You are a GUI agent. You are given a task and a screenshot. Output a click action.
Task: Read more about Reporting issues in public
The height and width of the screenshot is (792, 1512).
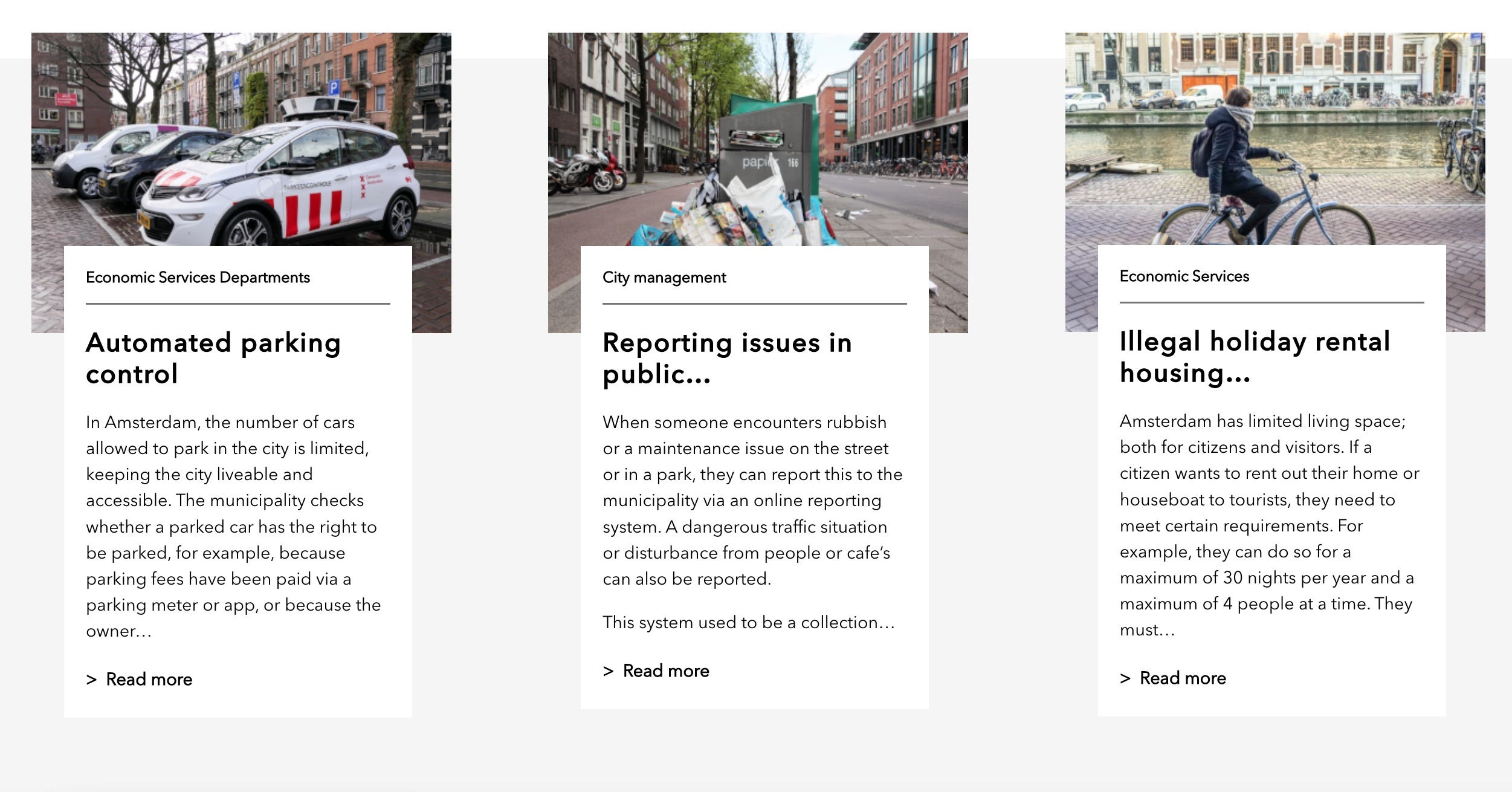click(x=665, y=670)
